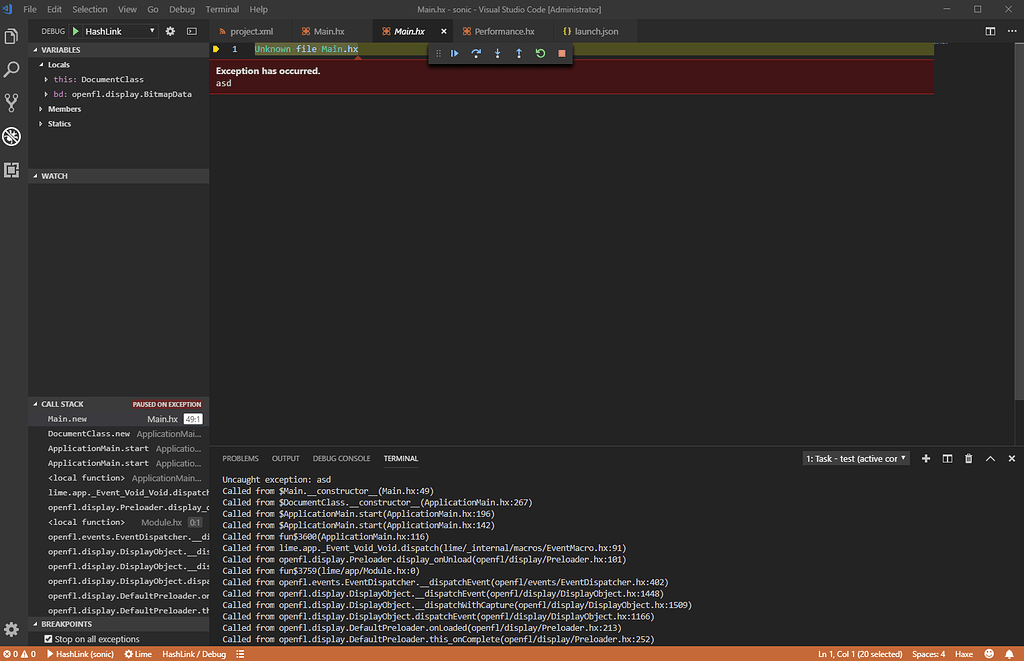Open Extensions view from activity bar
Screen dimensions: 1024x661
pyautogui.click(x=11, y=170)
